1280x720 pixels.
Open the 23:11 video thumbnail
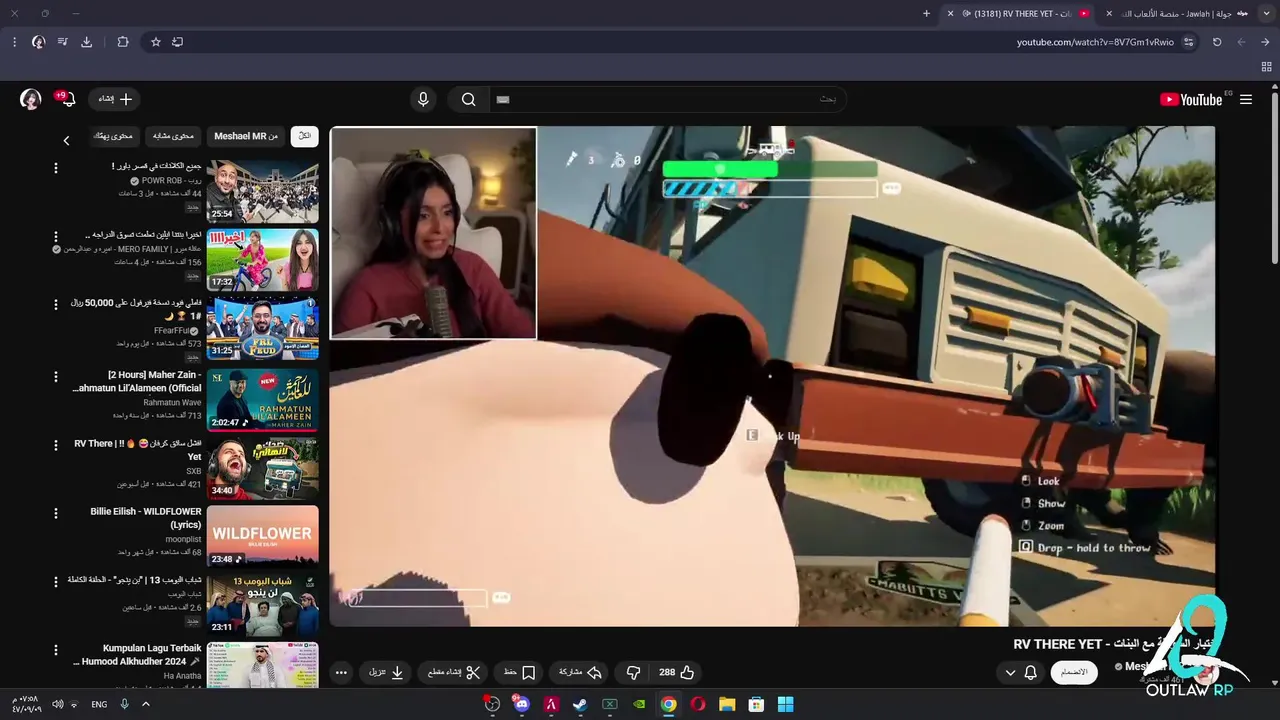(263, 605)
